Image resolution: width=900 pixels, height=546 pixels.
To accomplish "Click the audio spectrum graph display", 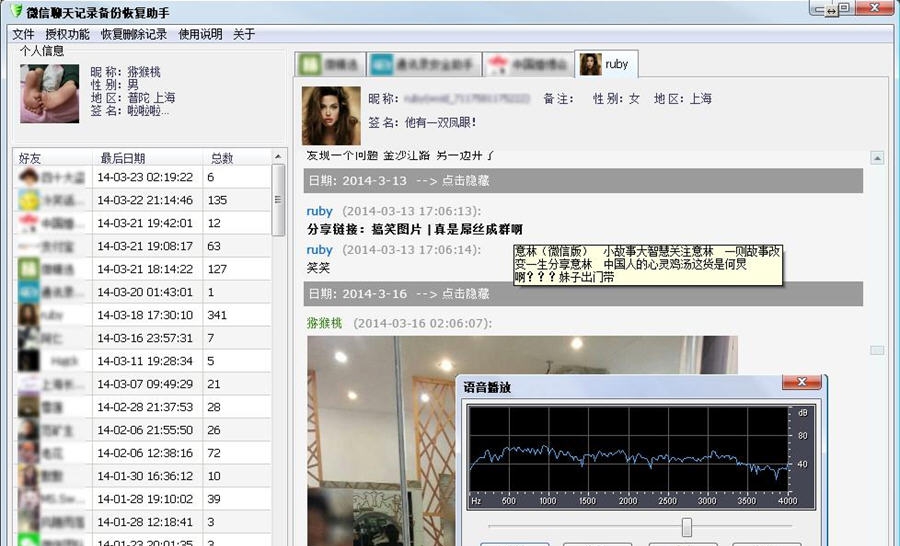I will point(641,457).
